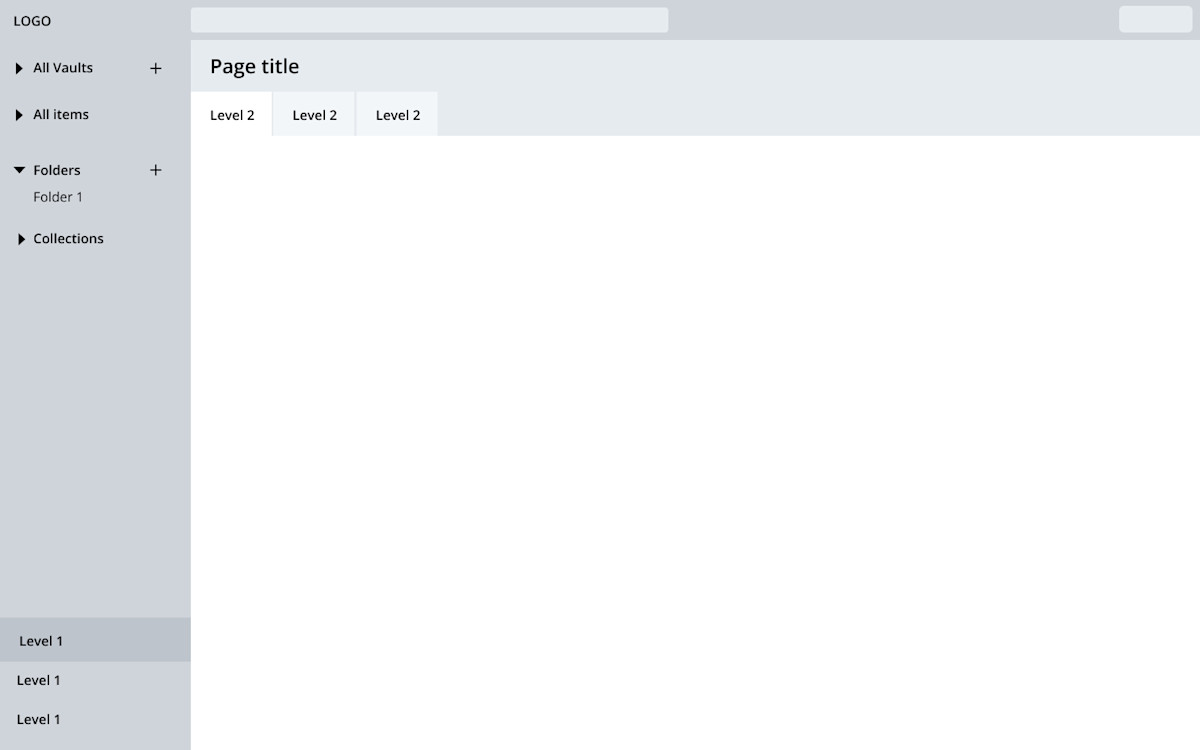Viewport: 1200px width, 750px height.
Task: Open the bottom Level 1 navigation item
Action: click(39, 719)
